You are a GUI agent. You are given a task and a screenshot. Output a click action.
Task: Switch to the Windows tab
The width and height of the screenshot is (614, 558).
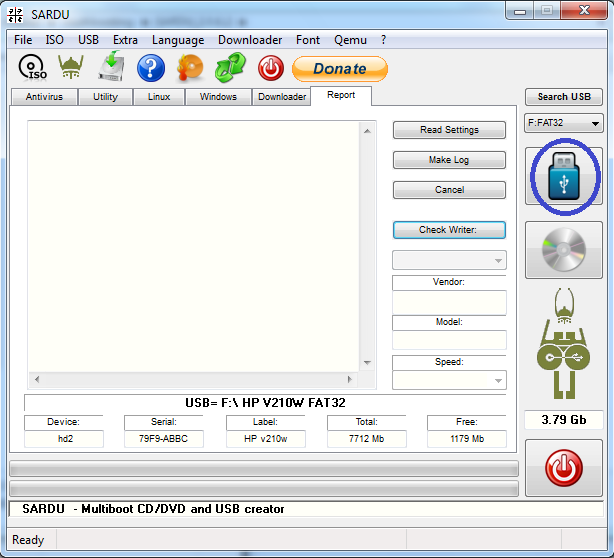pos(218,97)
